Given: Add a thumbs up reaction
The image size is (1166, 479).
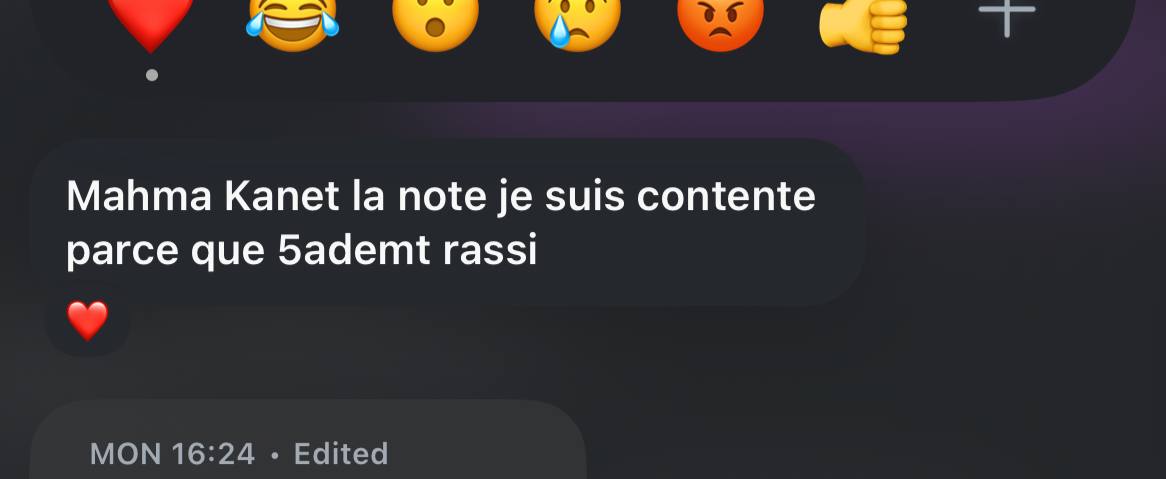Looking at the screenshot, I should coord(863,25).
